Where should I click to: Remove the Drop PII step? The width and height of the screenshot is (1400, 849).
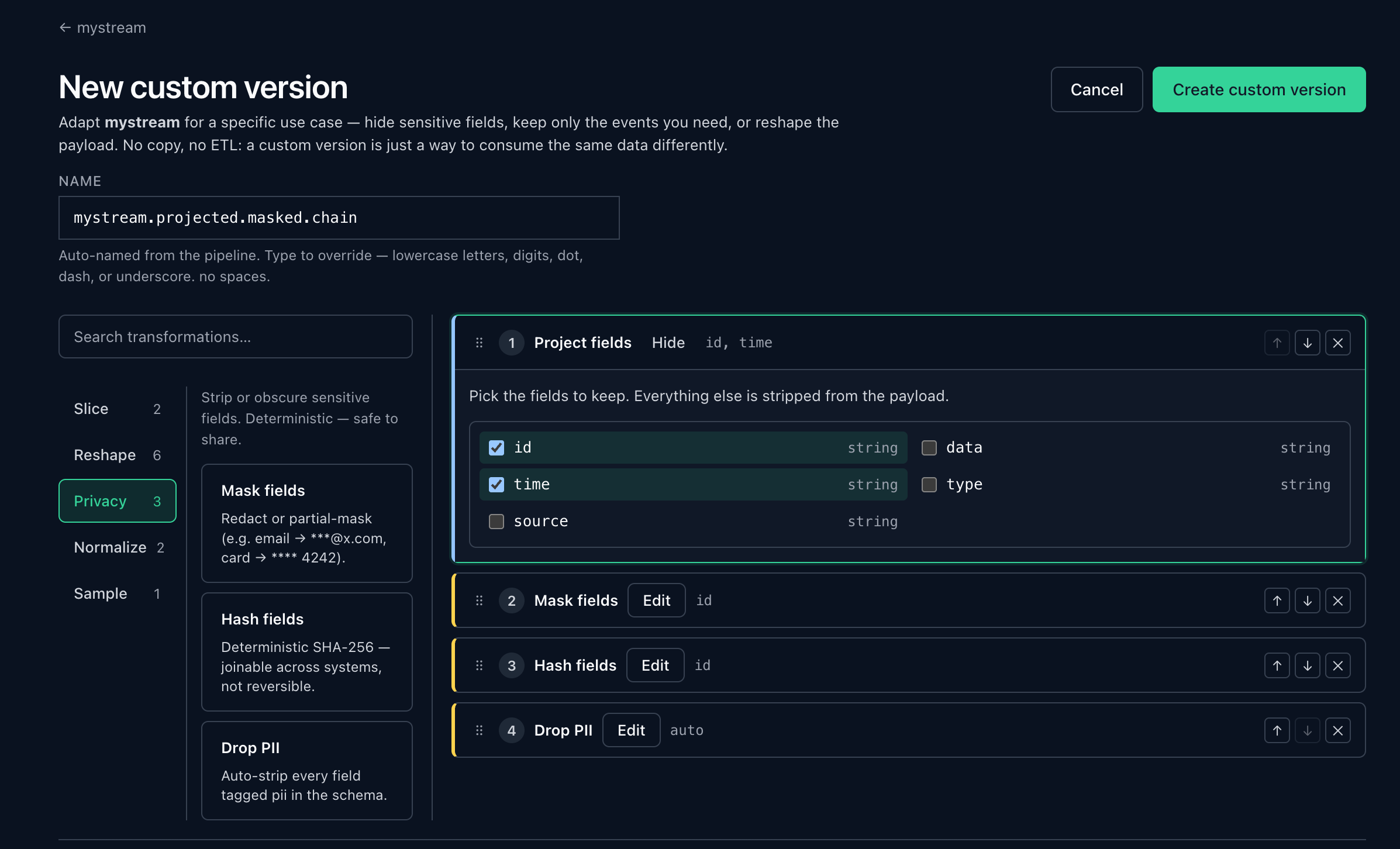click(x=1338, y=730)
